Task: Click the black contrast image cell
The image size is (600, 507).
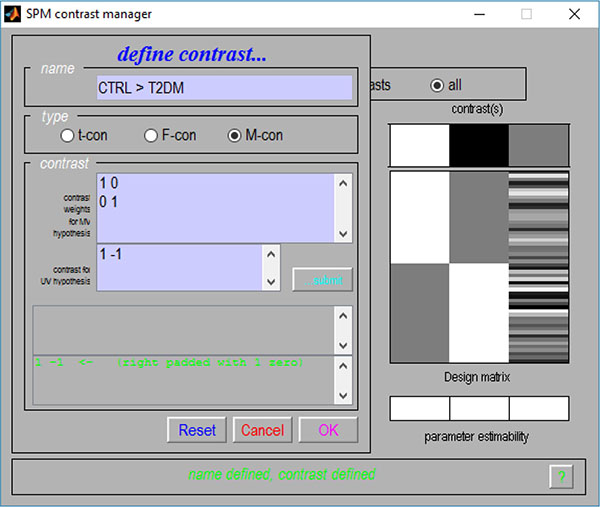Action: coord(479,145)
